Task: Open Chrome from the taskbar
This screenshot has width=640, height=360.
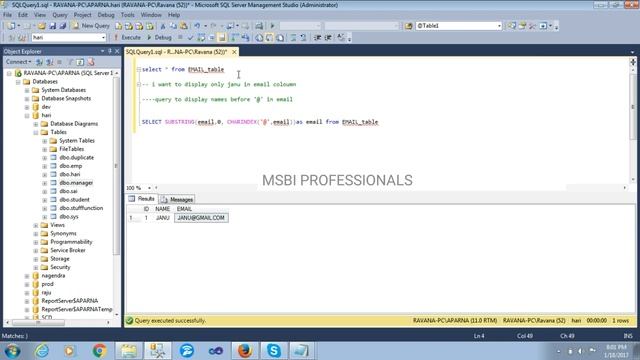Action: tap(99, 351)
